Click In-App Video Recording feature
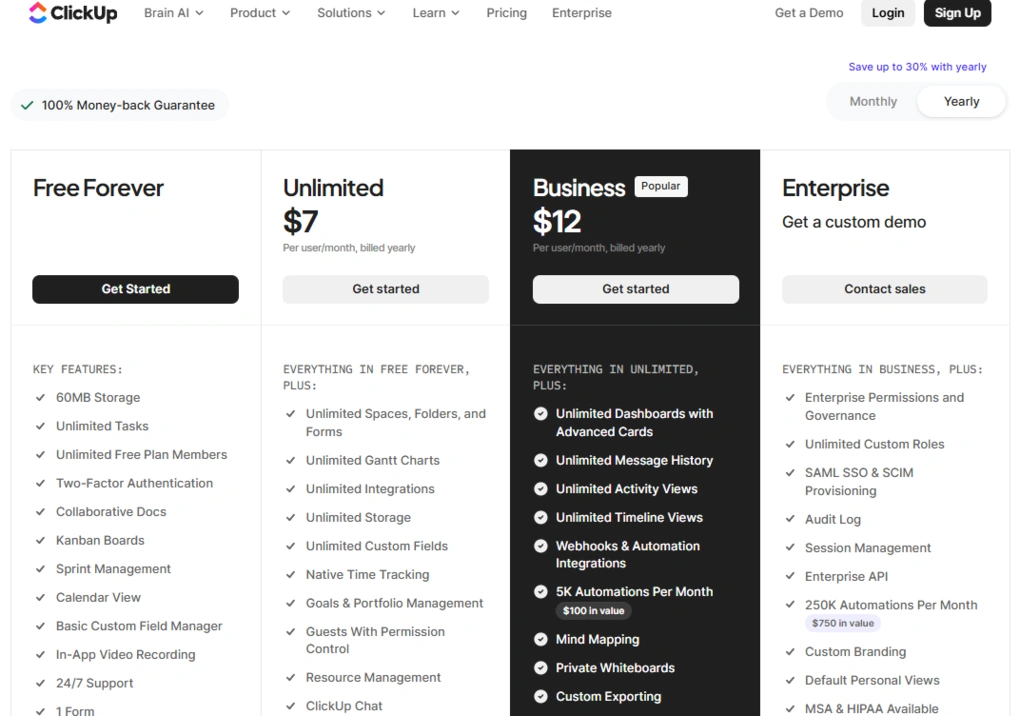 click(126, 655)
